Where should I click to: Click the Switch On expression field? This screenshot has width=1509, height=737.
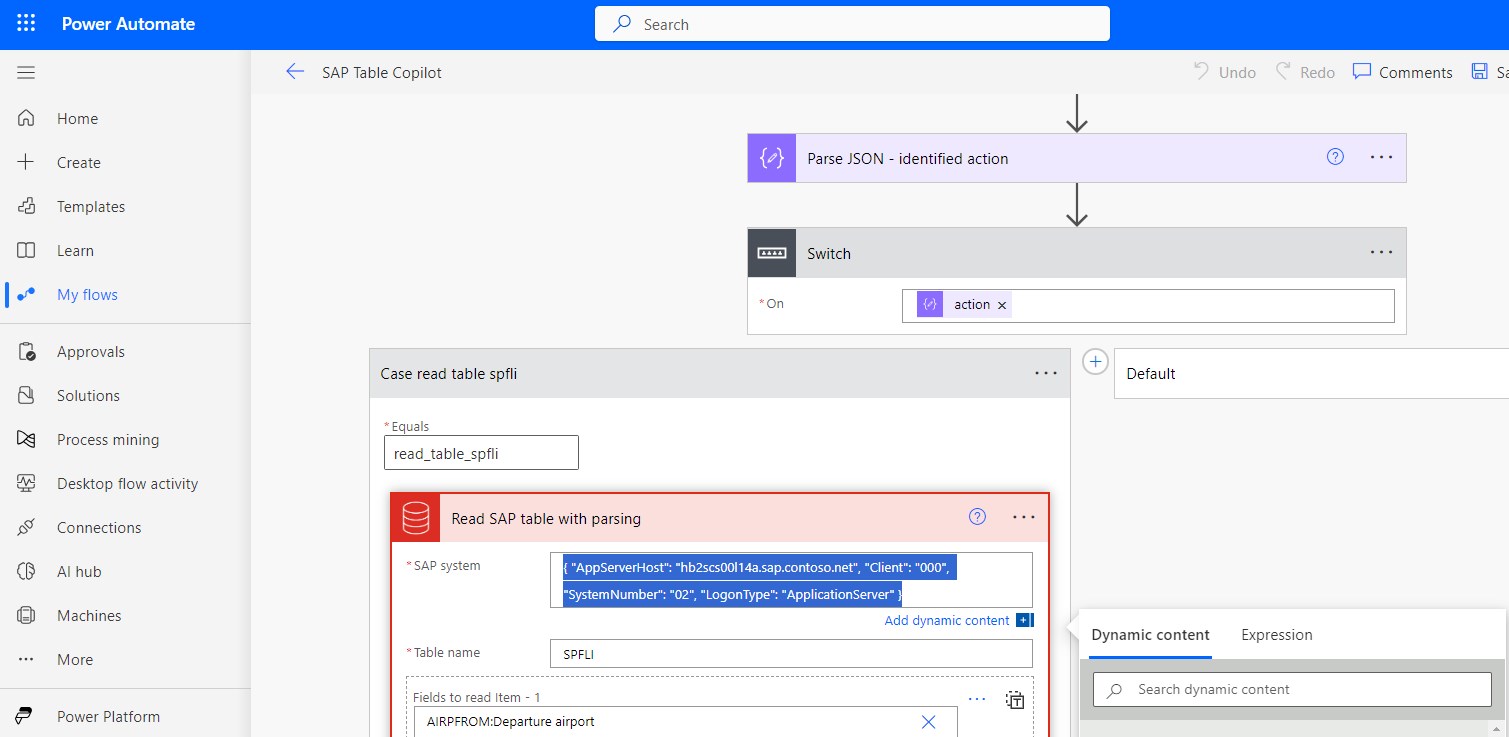pos(1148,305)
